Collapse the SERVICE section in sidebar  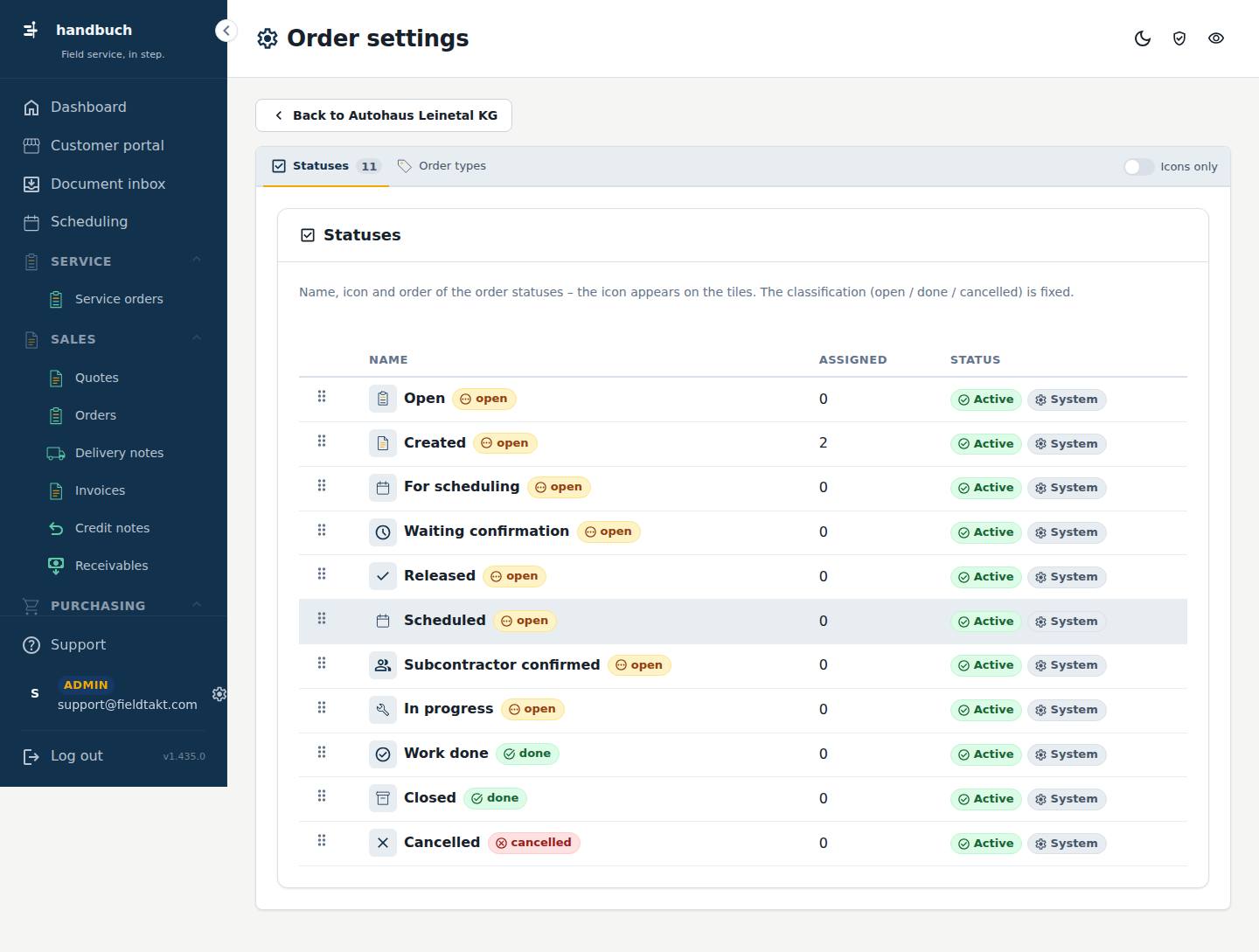pyautogui.click(x=197, y=261)
